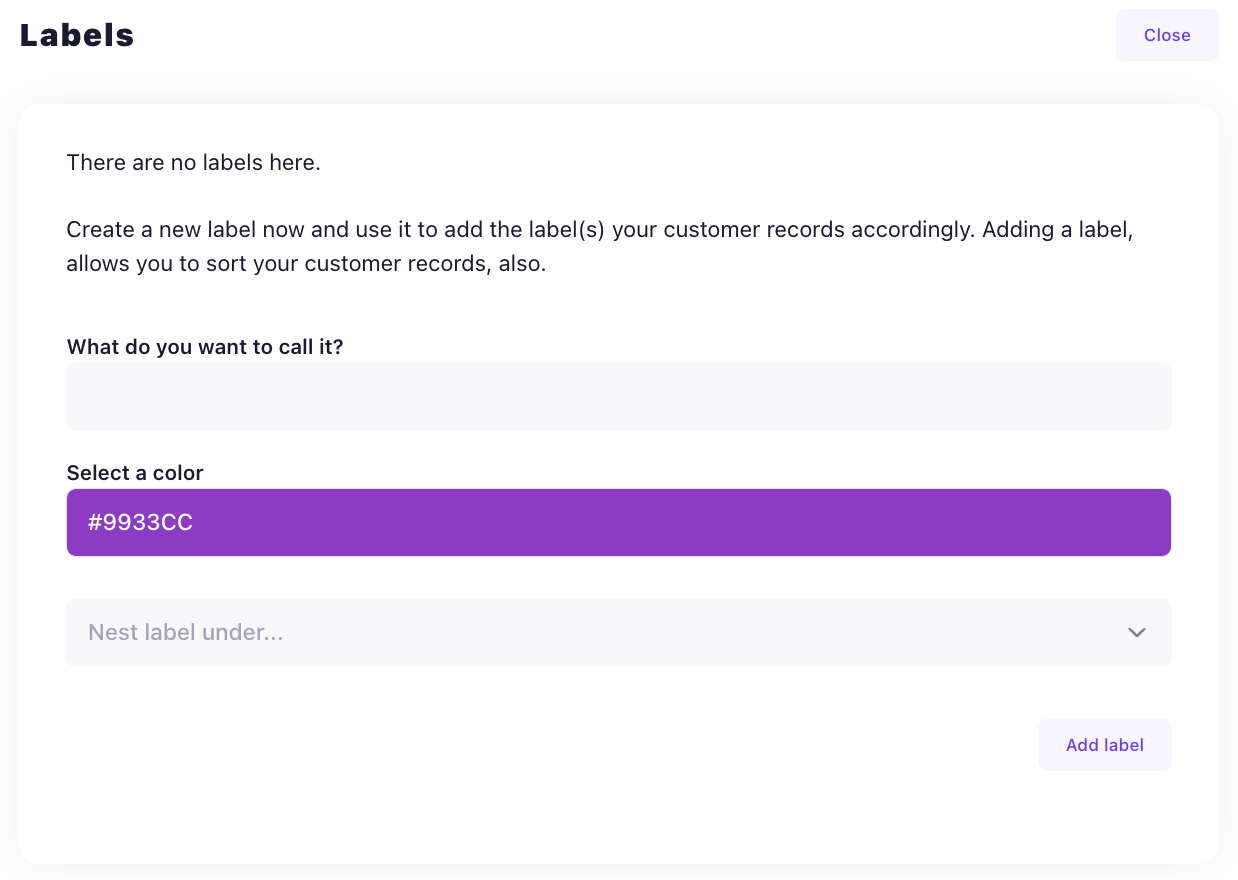Click the "Nest label under..." placeholder text
This screenshot has height=880, width=1238.
tap(185, 632)
